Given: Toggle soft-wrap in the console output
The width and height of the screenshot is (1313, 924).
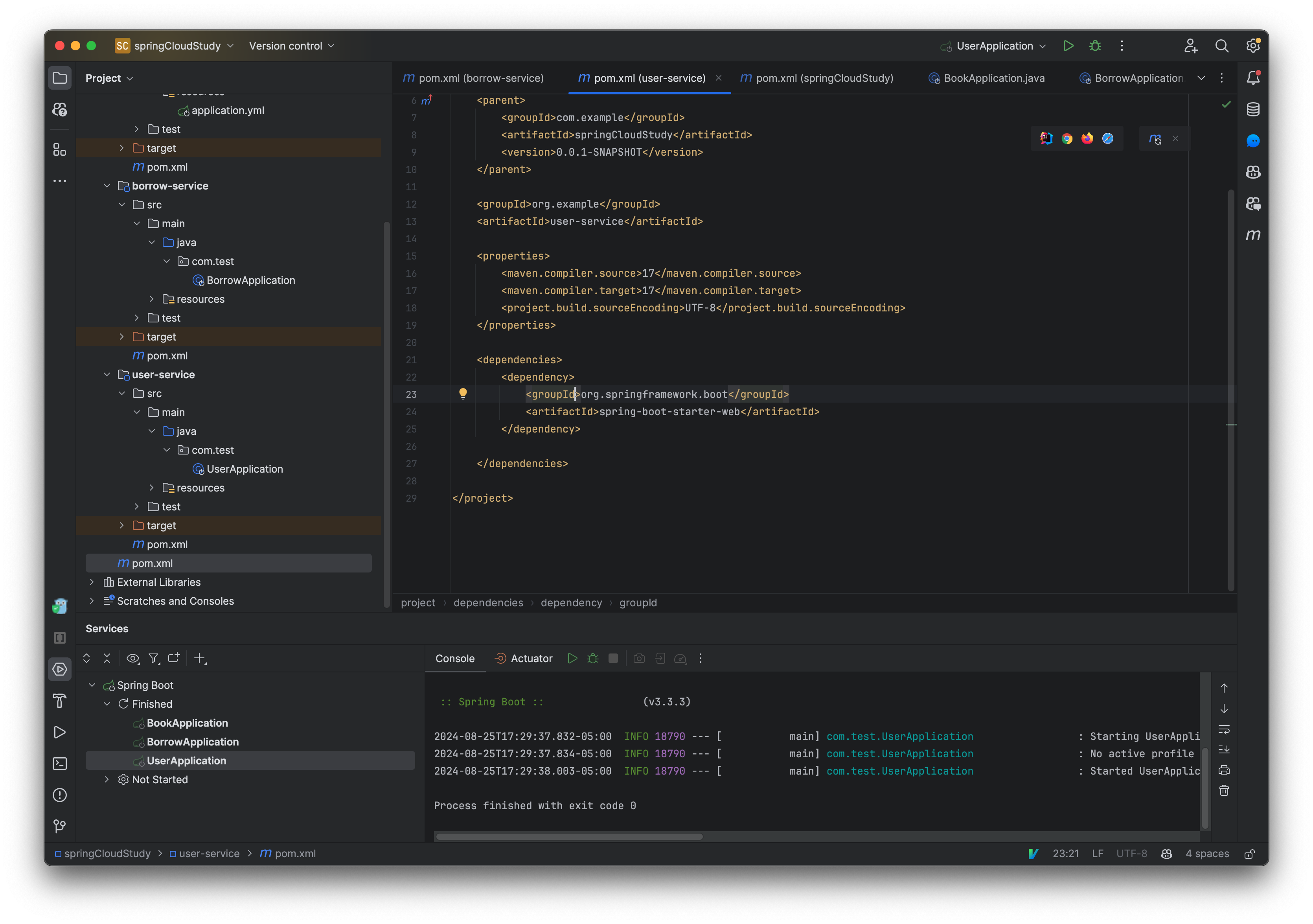Looking at the screenshot, I should pyautogui.click(x=1225, y=729).
